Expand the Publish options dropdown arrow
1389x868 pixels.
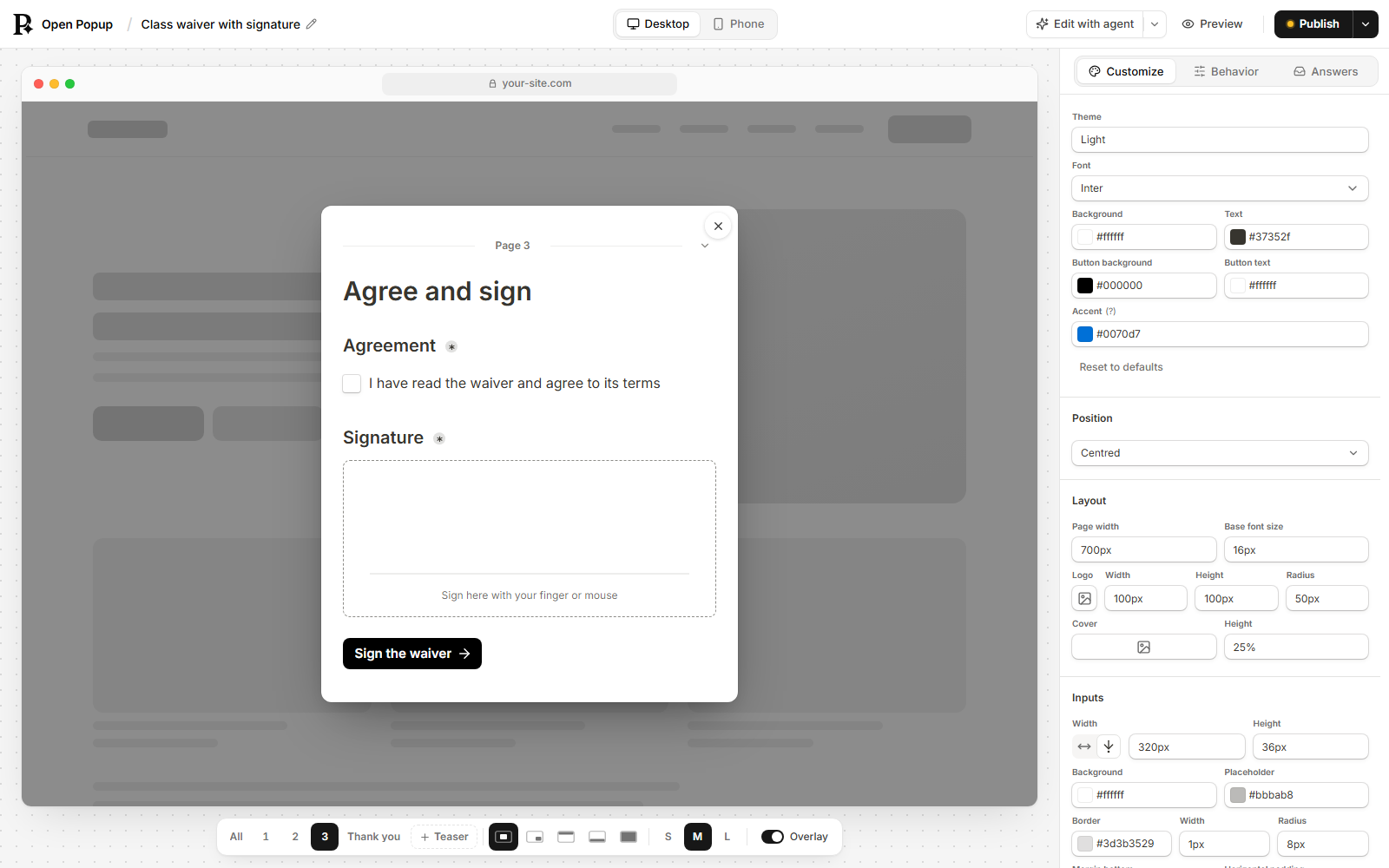pos(1366,24)
